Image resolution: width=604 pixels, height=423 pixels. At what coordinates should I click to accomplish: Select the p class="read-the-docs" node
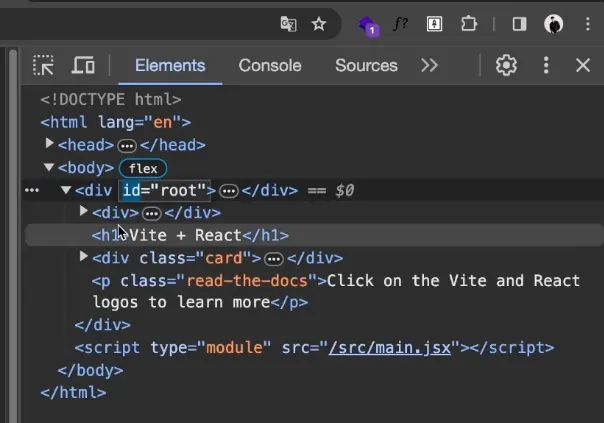point(336,292)
